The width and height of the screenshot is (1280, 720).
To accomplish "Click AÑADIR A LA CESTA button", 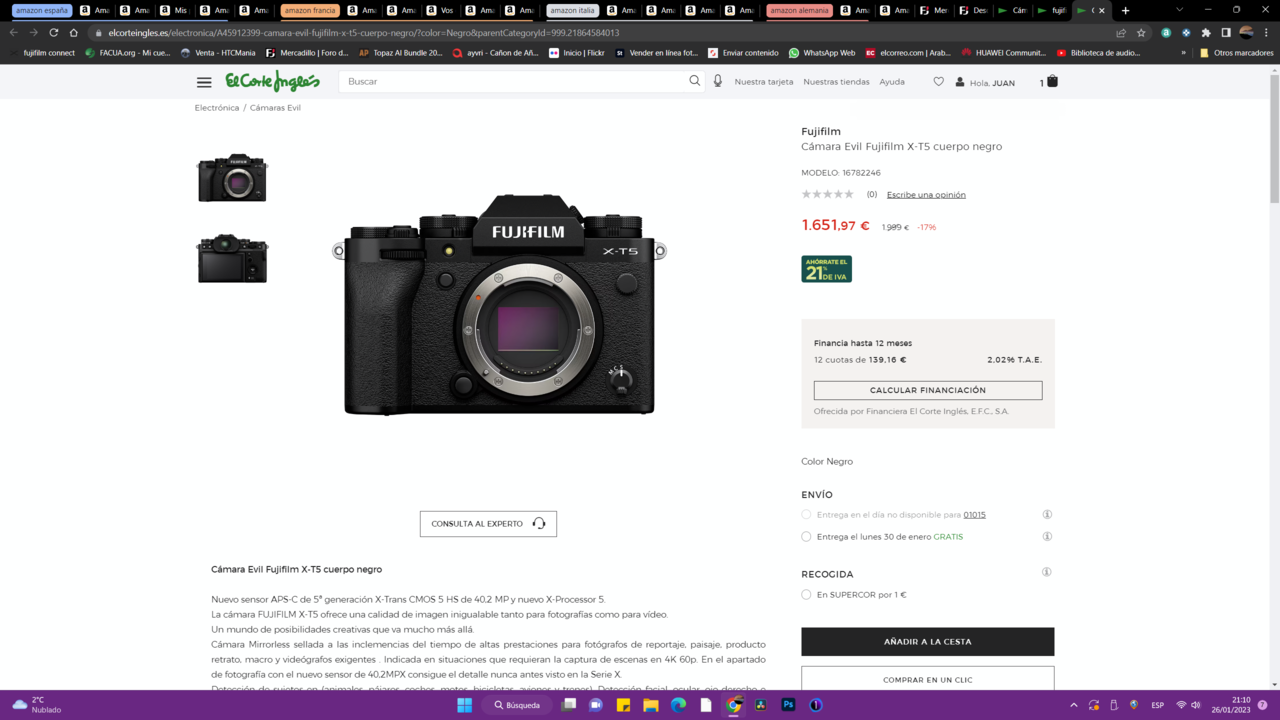I will click(927, 642).
